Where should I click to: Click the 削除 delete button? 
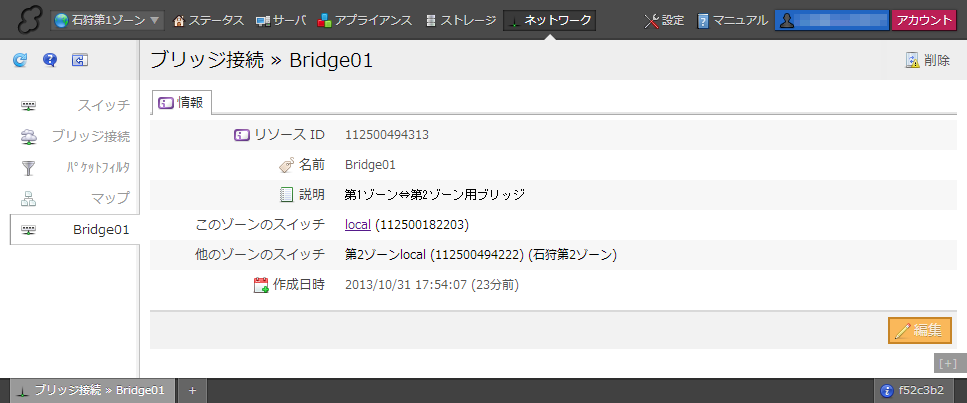coord(927,60)
